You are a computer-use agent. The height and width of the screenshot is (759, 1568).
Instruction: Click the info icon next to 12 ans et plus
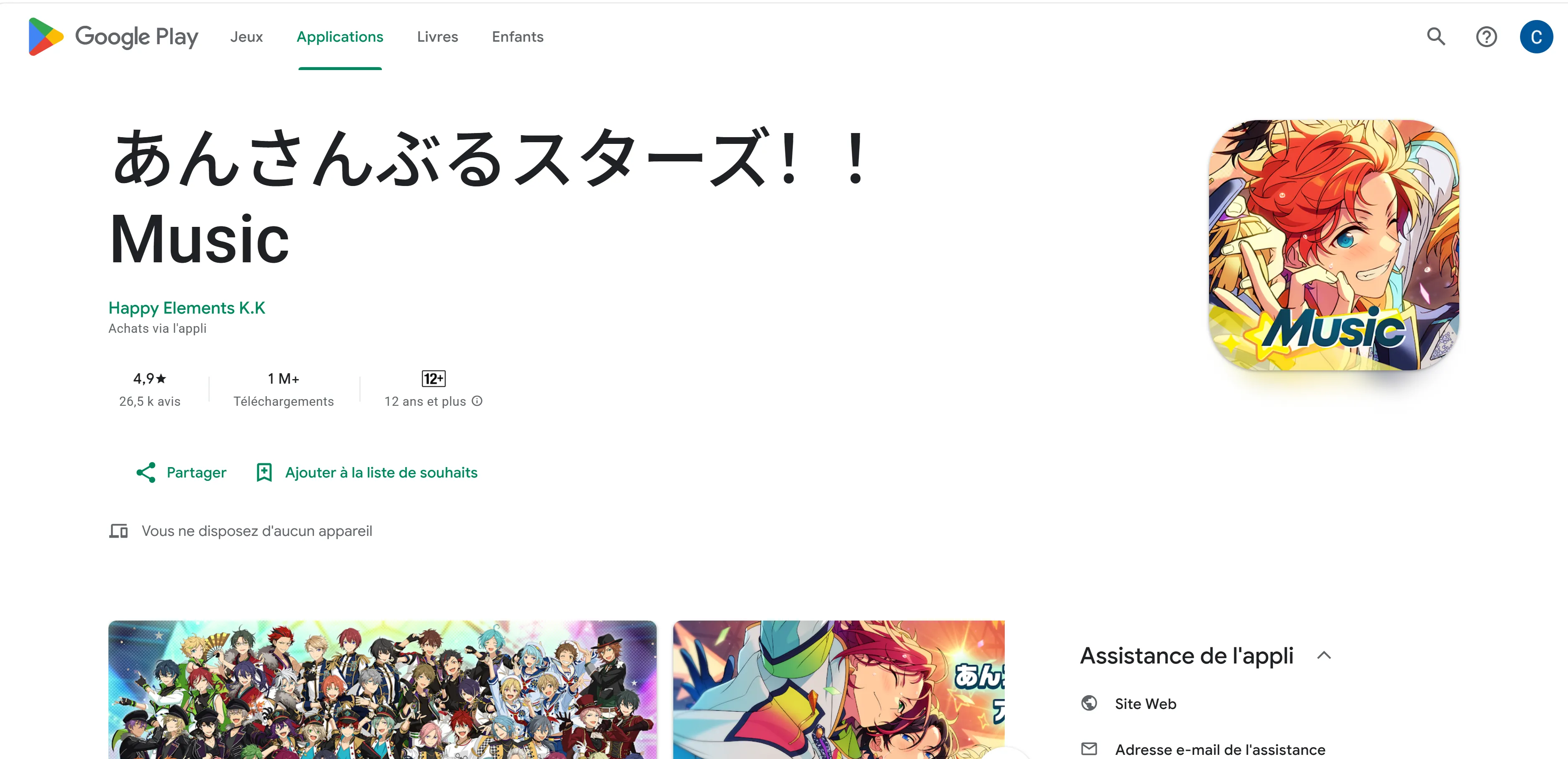coord(477,400)
